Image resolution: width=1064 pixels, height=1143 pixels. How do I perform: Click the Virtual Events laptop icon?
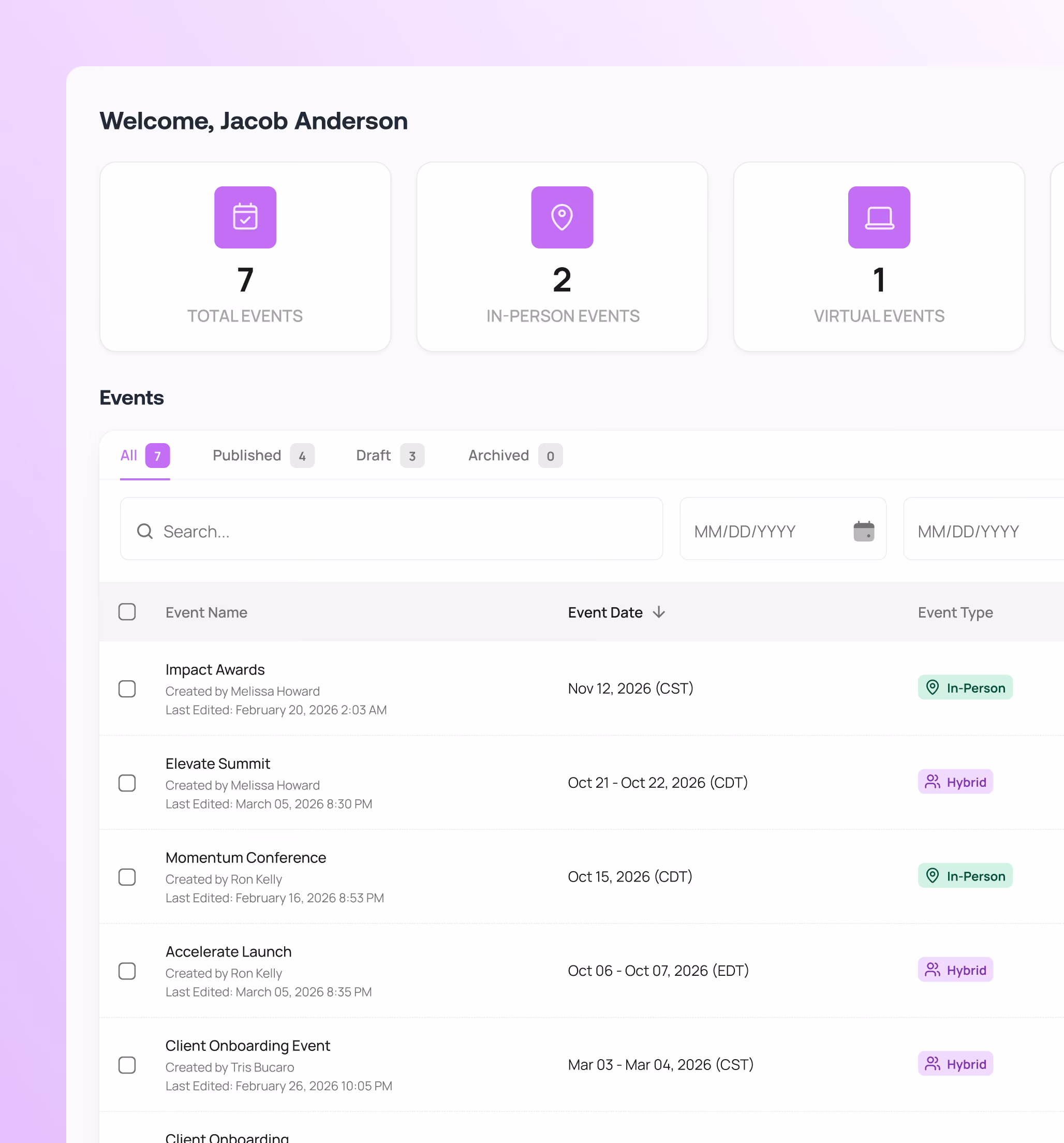click(879, 217)
